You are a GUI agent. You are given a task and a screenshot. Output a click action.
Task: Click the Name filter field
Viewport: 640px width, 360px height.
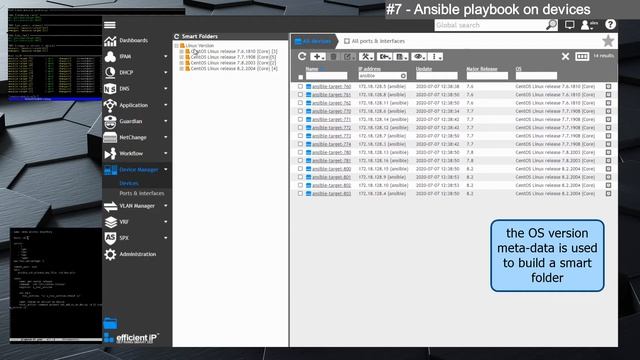point(327,76)
